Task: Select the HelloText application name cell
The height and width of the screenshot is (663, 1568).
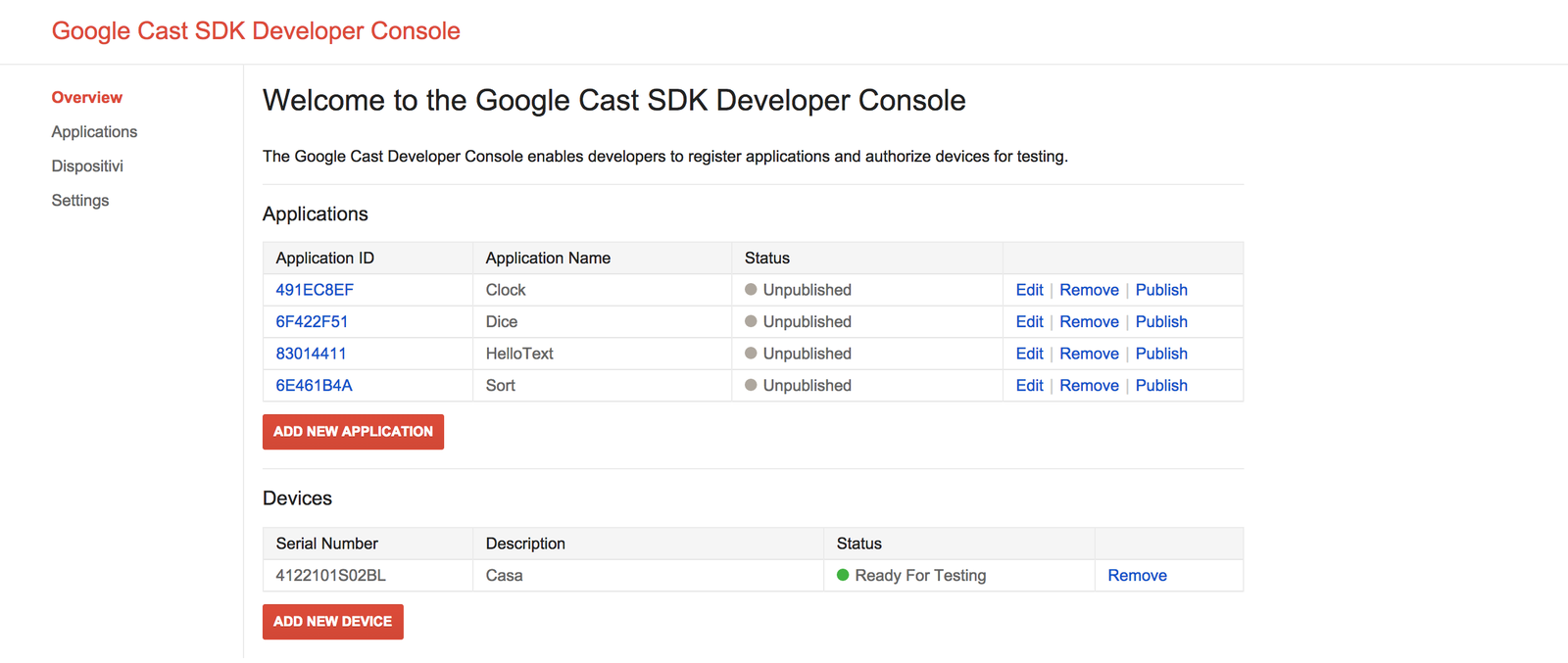Action: (602, 354)
